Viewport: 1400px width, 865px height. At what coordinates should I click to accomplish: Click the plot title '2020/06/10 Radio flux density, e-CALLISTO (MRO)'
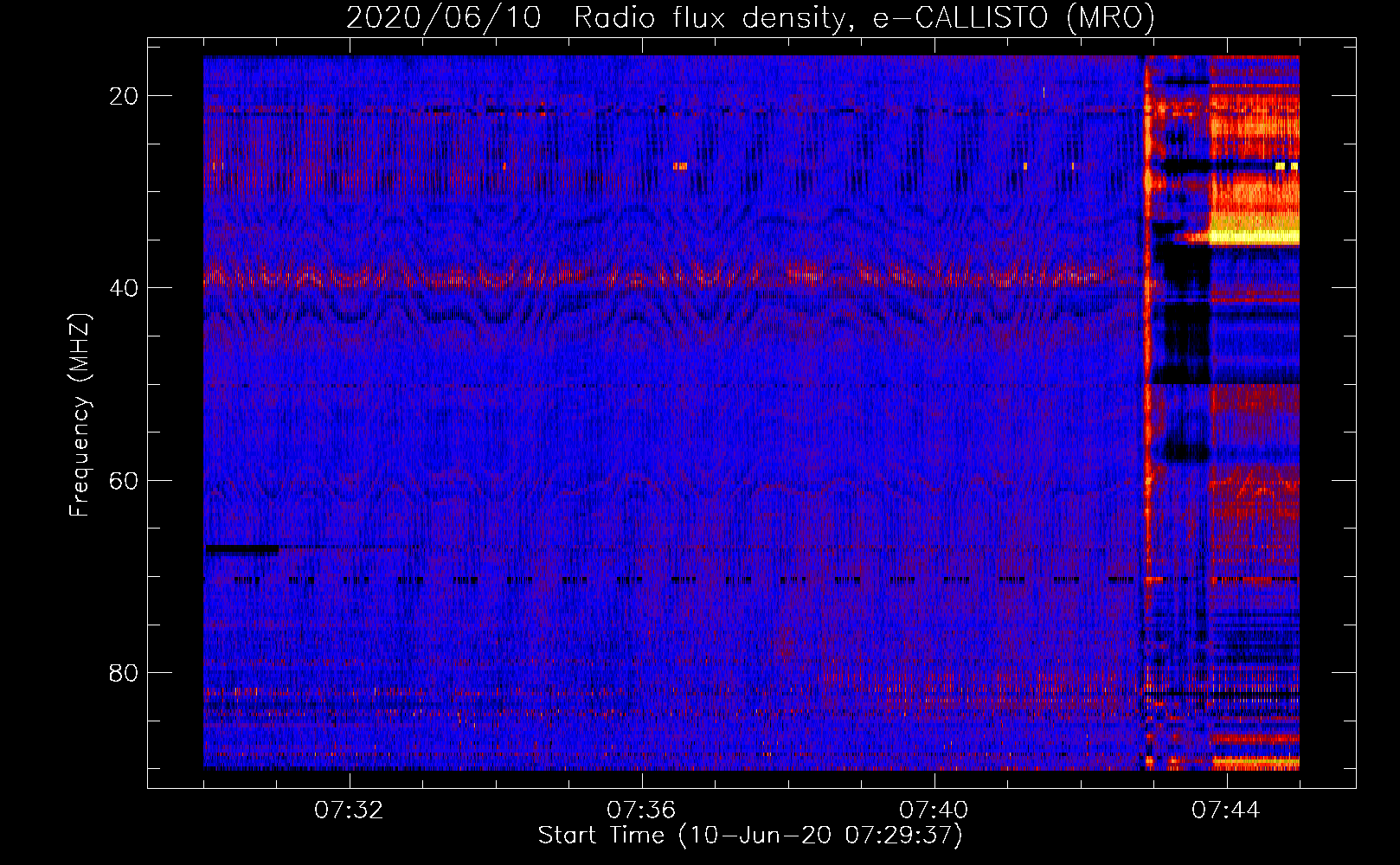point(750,17)
